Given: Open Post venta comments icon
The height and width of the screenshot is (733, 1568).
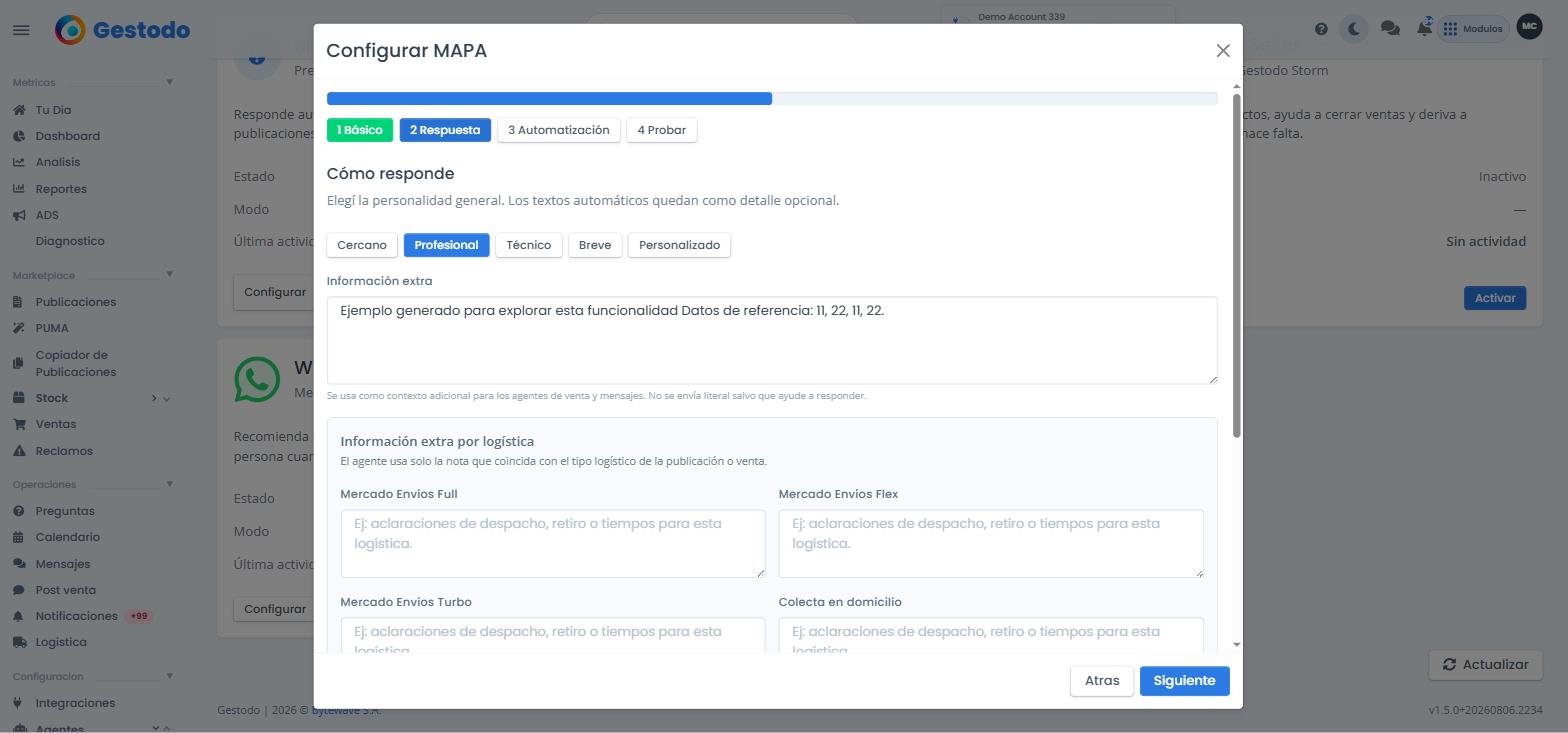Looking at the screenshot, I should click(19, 590).
